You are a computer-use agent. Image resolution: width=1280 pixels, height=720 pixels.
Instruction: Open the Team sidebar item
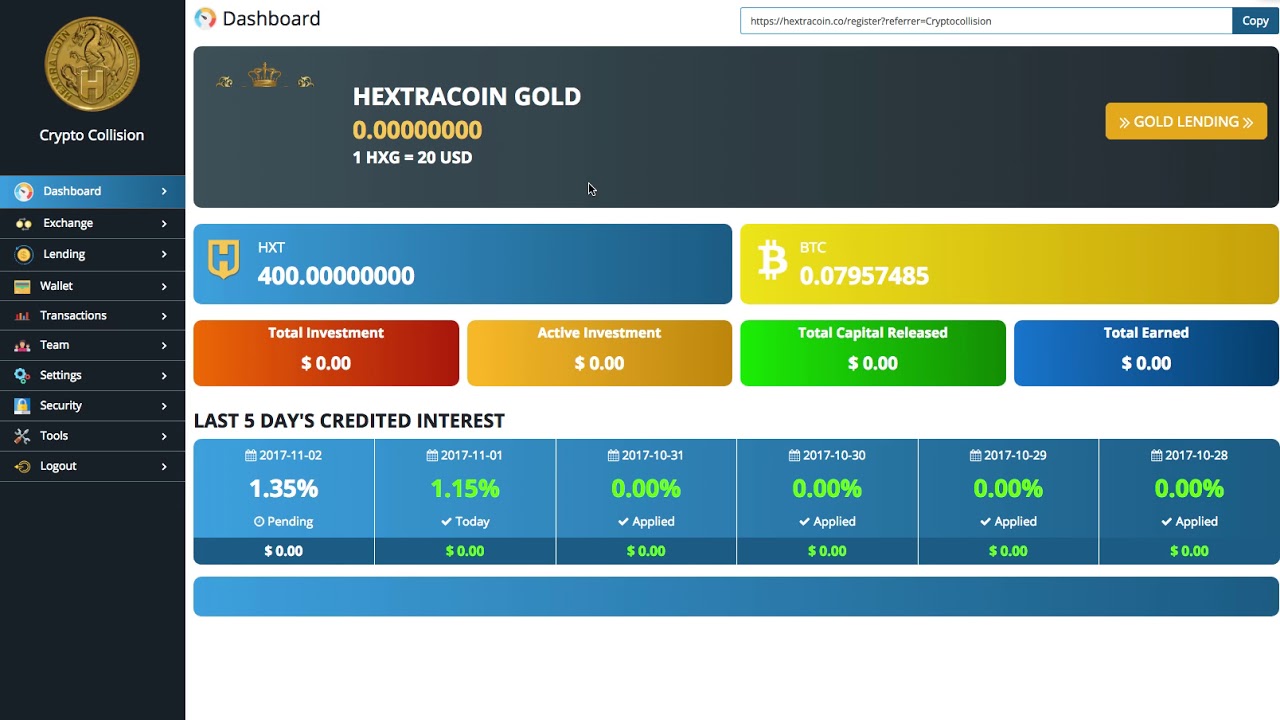(92, 345)
